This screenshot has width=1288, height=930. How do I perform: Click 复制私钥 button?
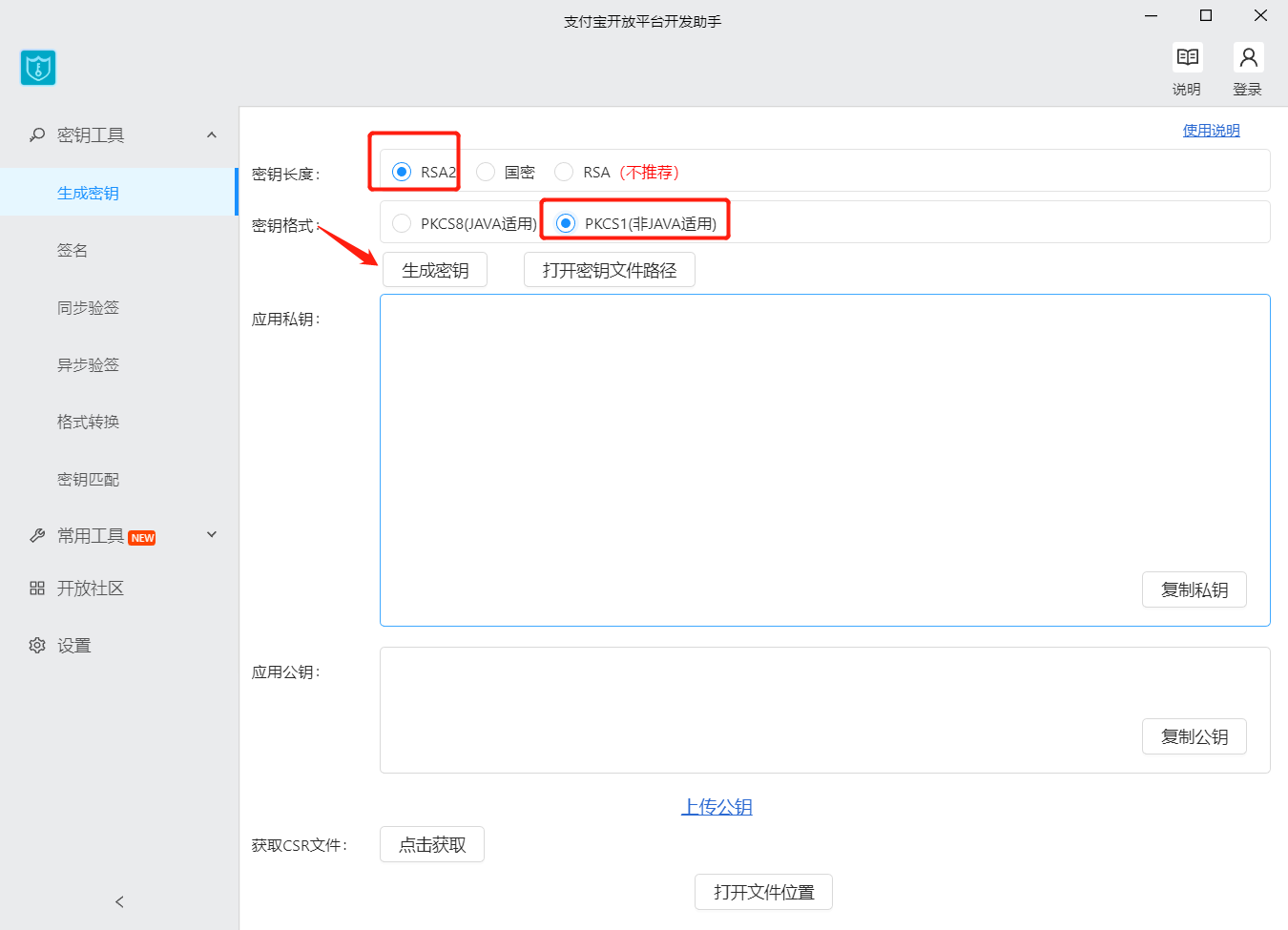tap(1195, 589)
